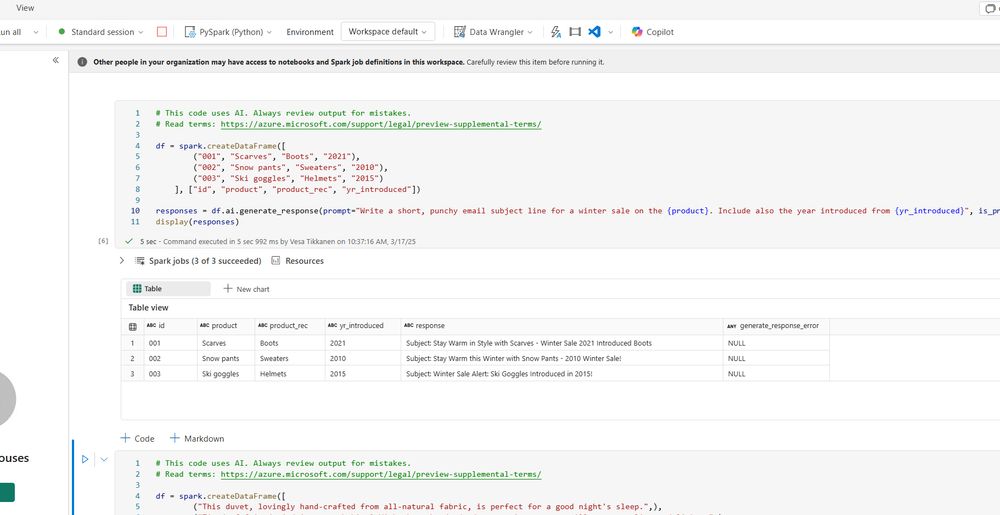
Task: Open the PySpark (Python) language dropdown
Action: point(228,32)
